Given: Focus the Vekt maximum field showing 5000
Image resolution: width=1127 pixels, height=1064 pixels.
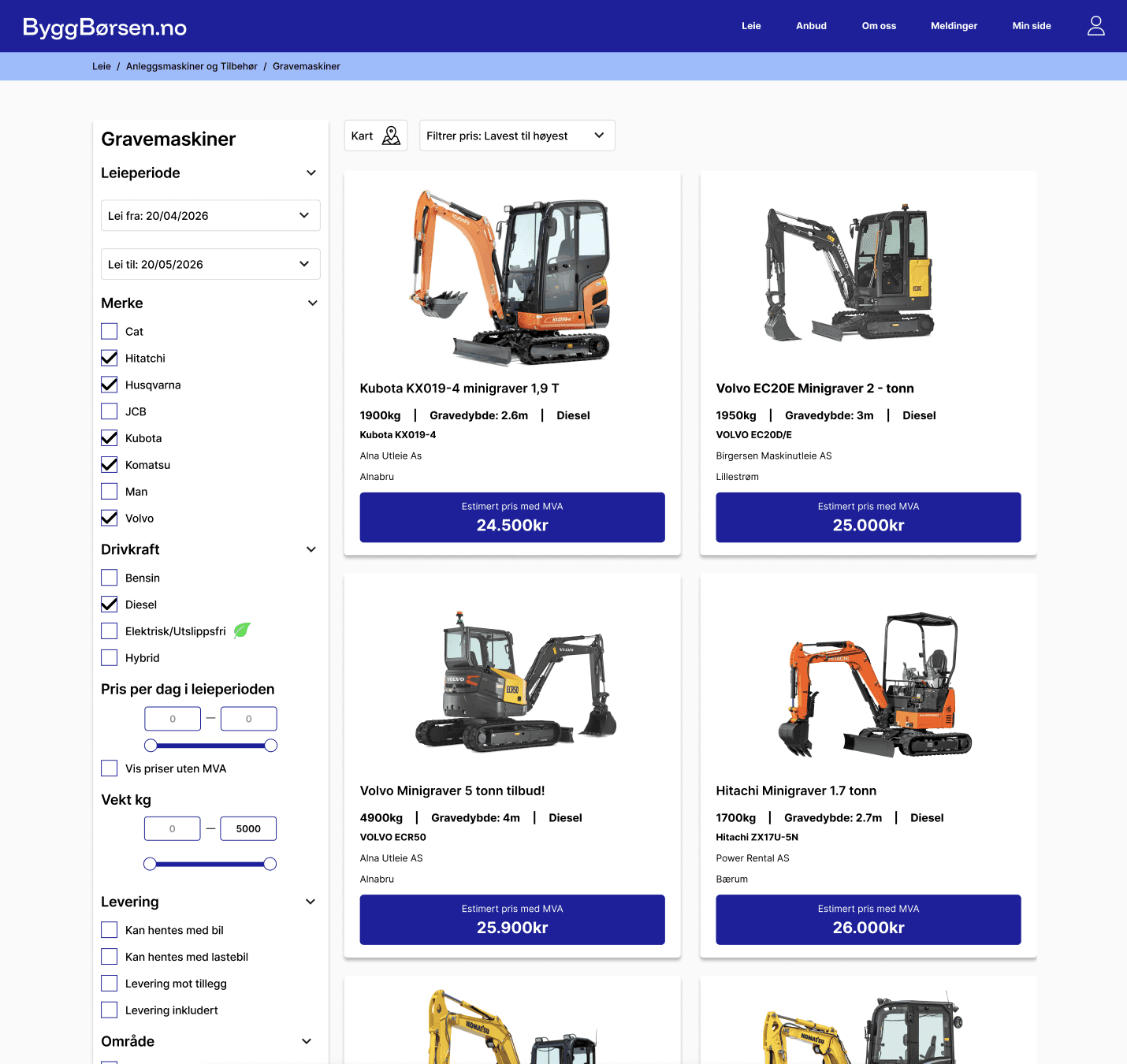Looking at the screenshot, I should point(248,828).
